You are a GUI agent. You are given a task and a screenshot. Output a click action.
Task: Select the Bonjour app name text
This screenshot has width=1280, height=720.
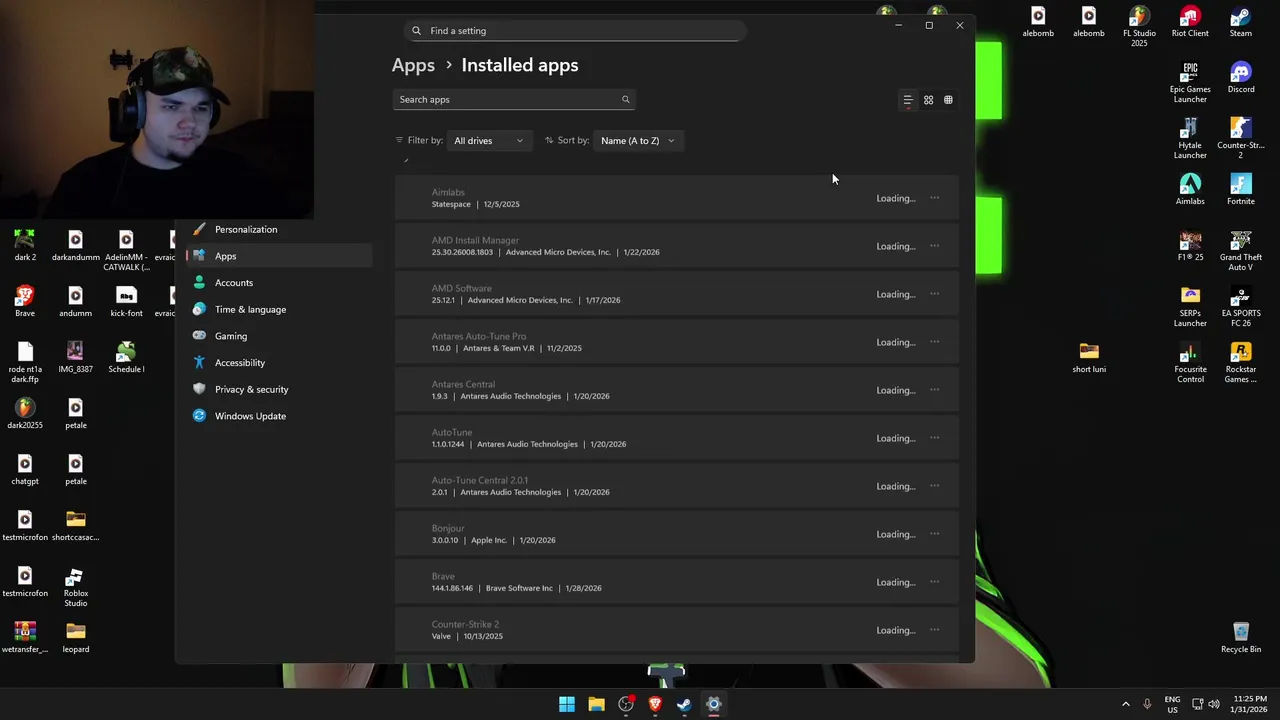[448, 528]
